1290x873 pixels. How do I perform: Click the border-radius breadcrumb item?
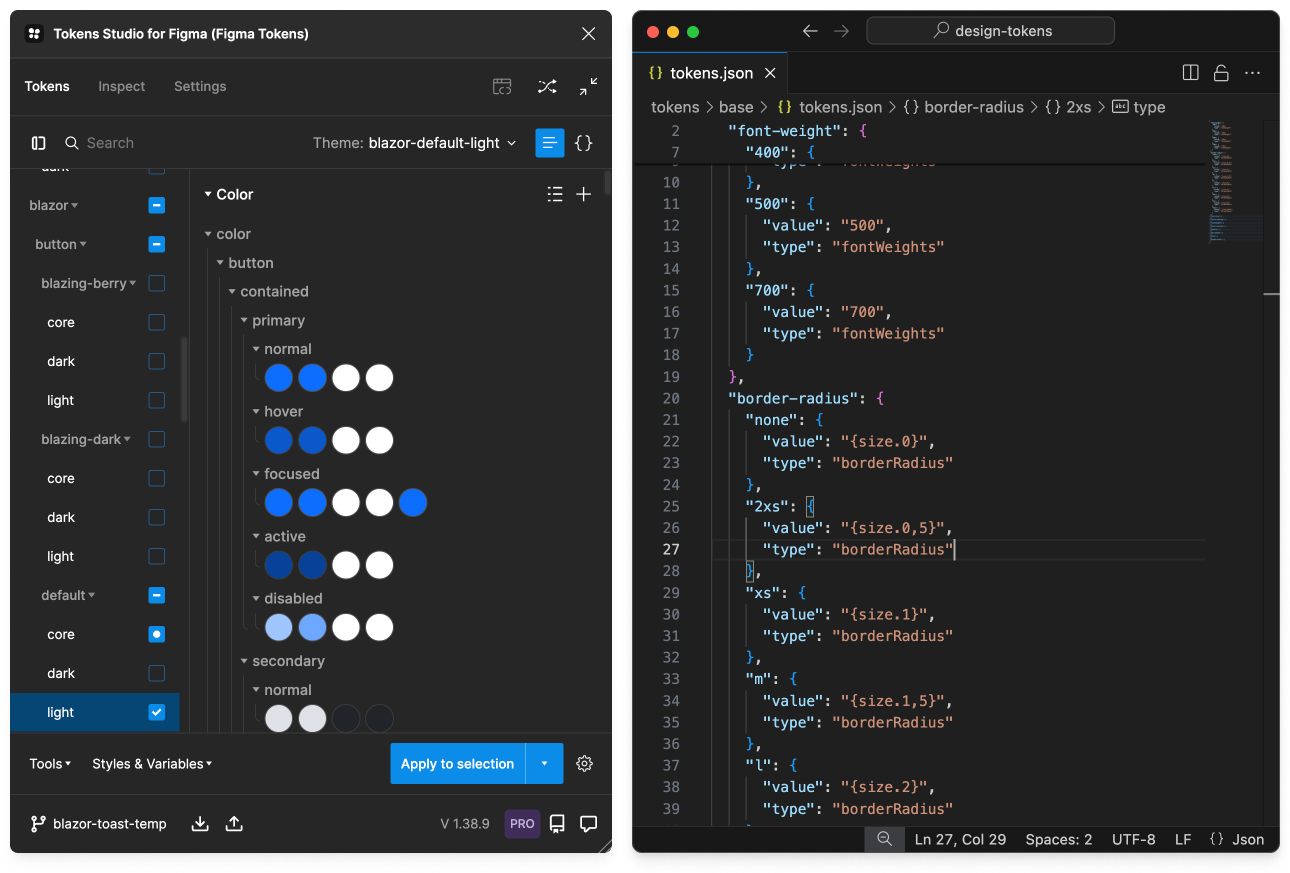click(x=964, y=107)
